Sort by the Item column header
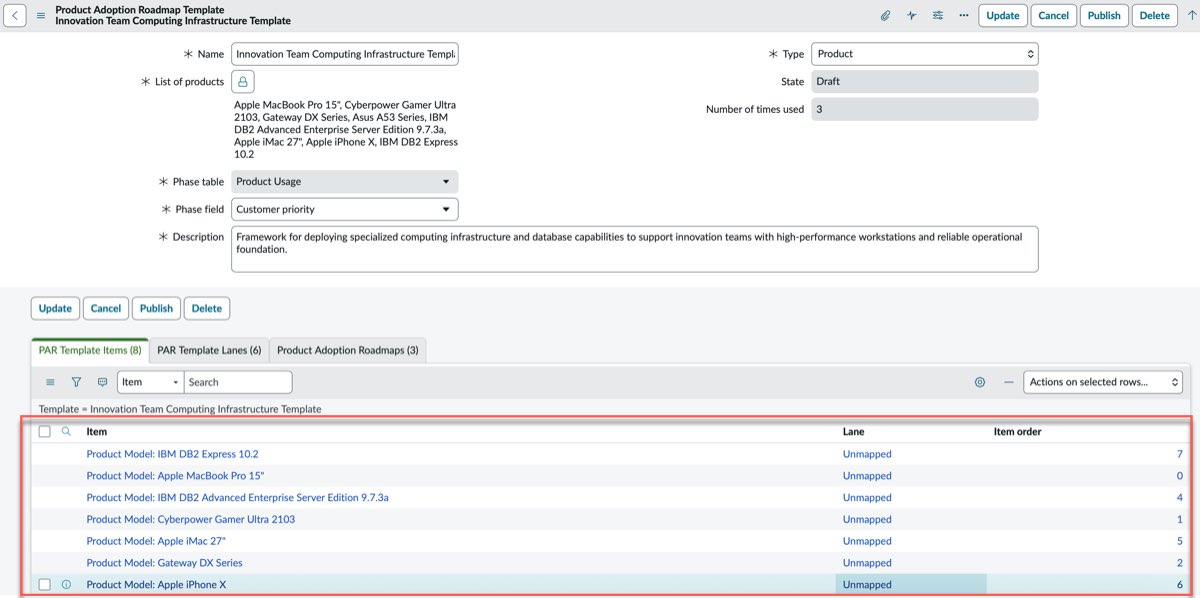Image resolution: width=1200 pixels, height=598 pixels. 96,432
